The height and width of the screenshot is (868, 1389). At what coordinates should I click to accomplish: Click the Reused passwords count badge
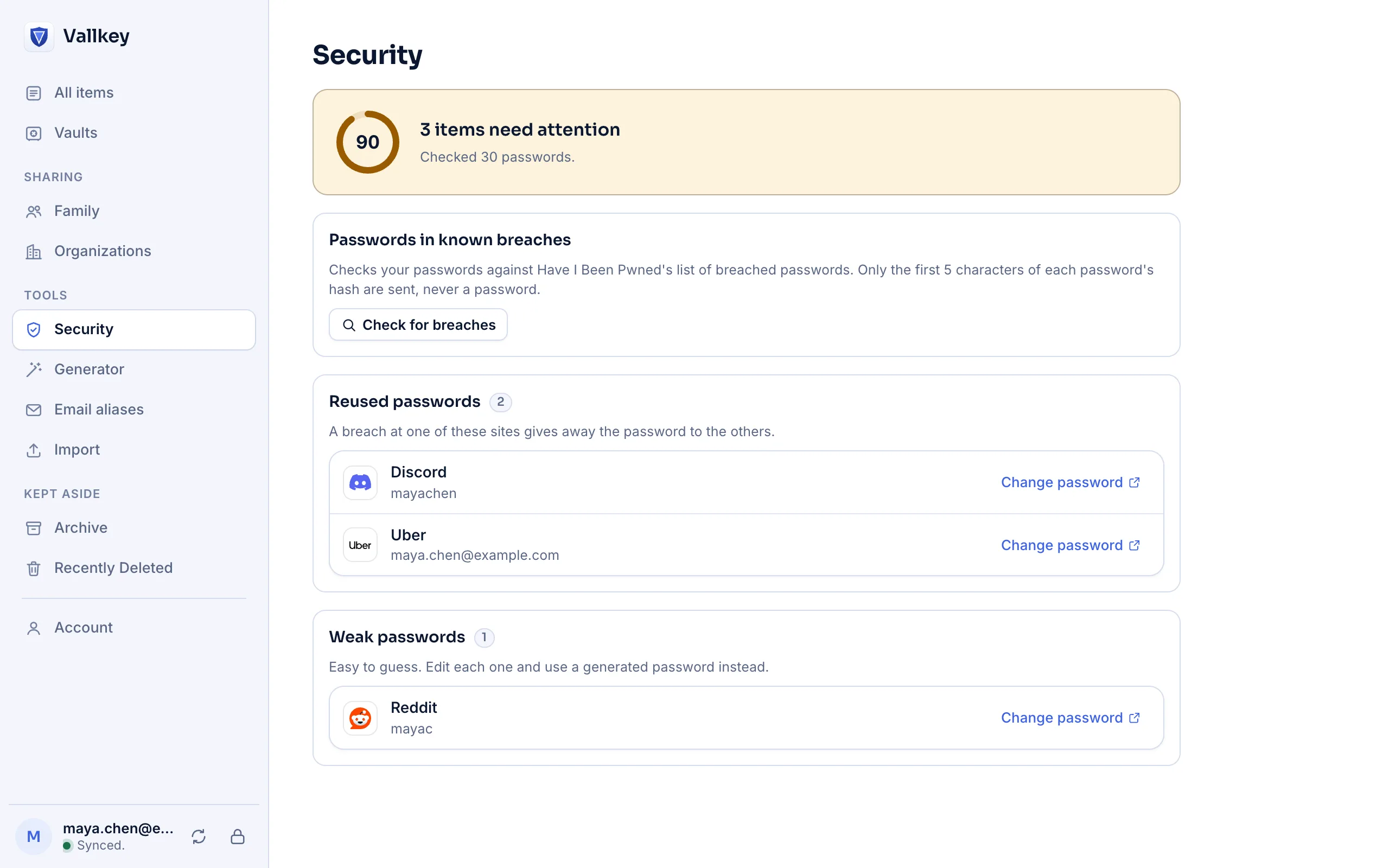tap(500, 402)
